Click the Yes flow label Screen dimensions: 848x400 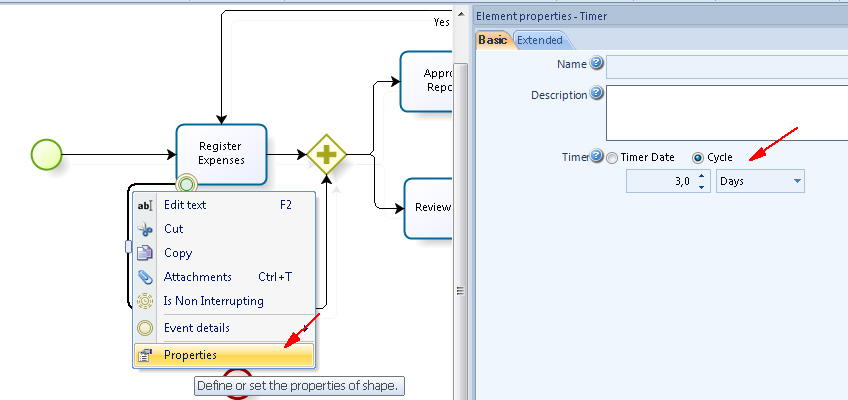tap(441, 22)
